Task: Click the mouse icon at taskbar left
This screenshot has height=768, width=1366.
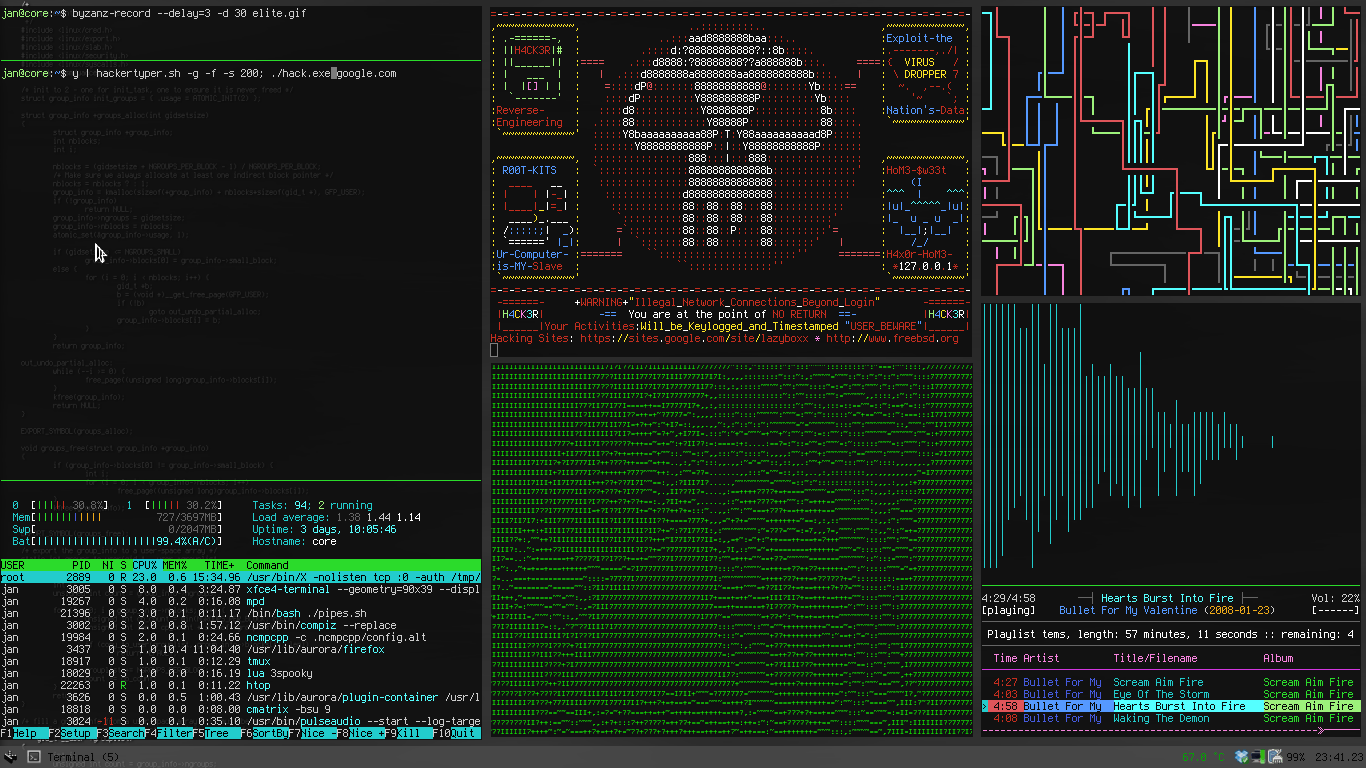Action: pyautogui.click(x=9, y=757)
